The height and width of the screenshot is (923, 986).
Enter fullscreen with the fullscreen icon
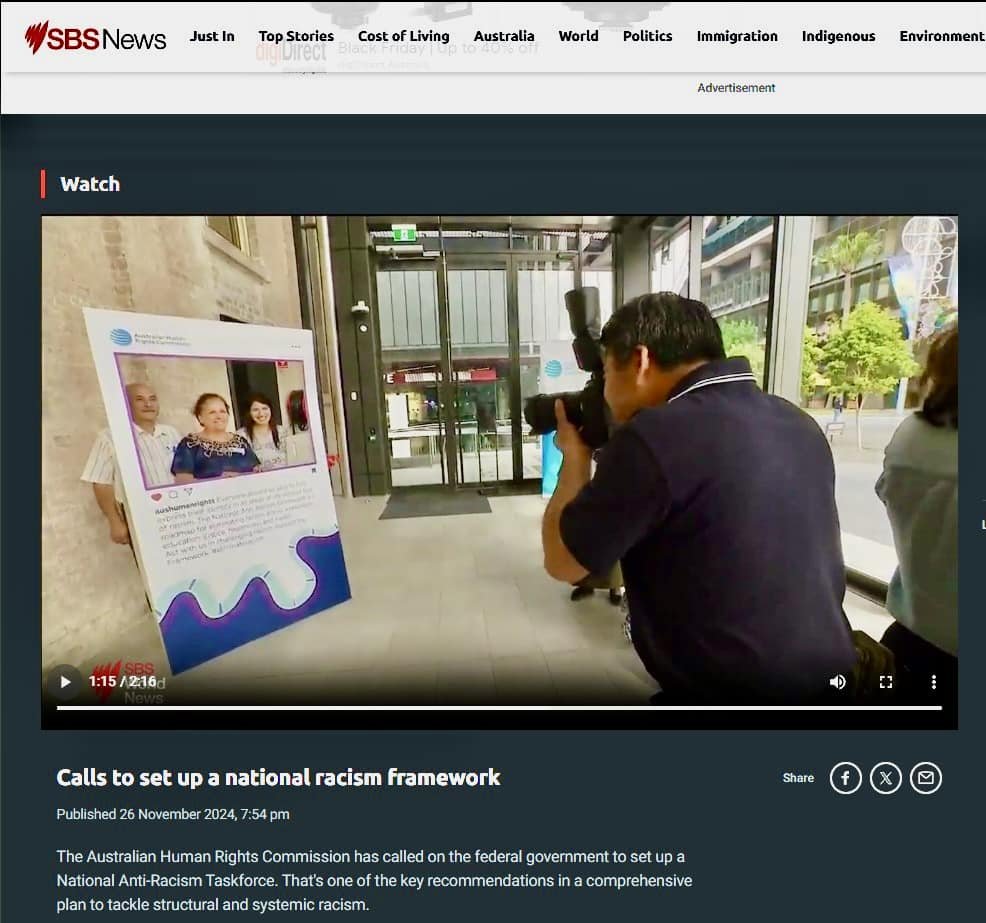point(886,682)
